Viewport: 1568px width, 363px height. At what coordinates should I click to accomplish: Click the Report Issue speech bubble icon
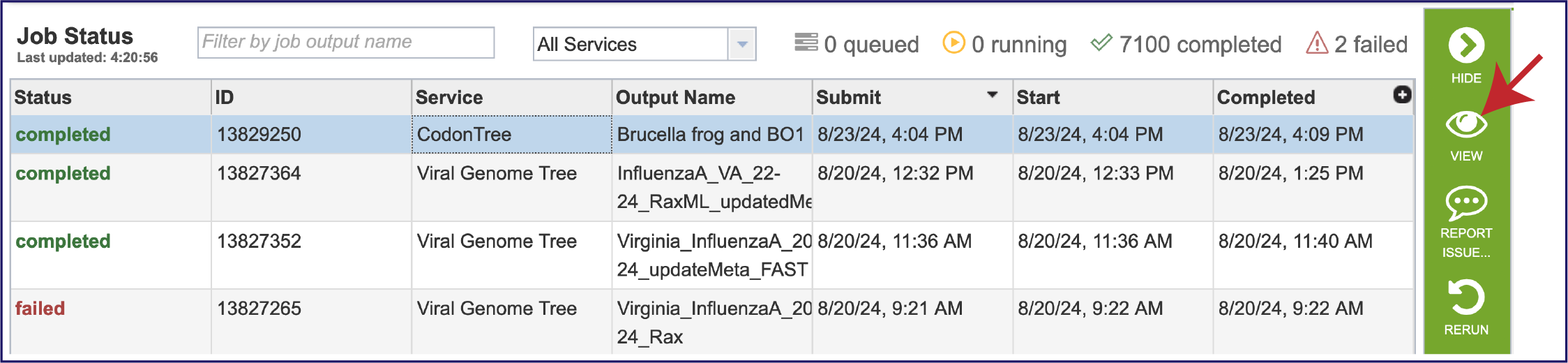click(x=1465, y=202)
